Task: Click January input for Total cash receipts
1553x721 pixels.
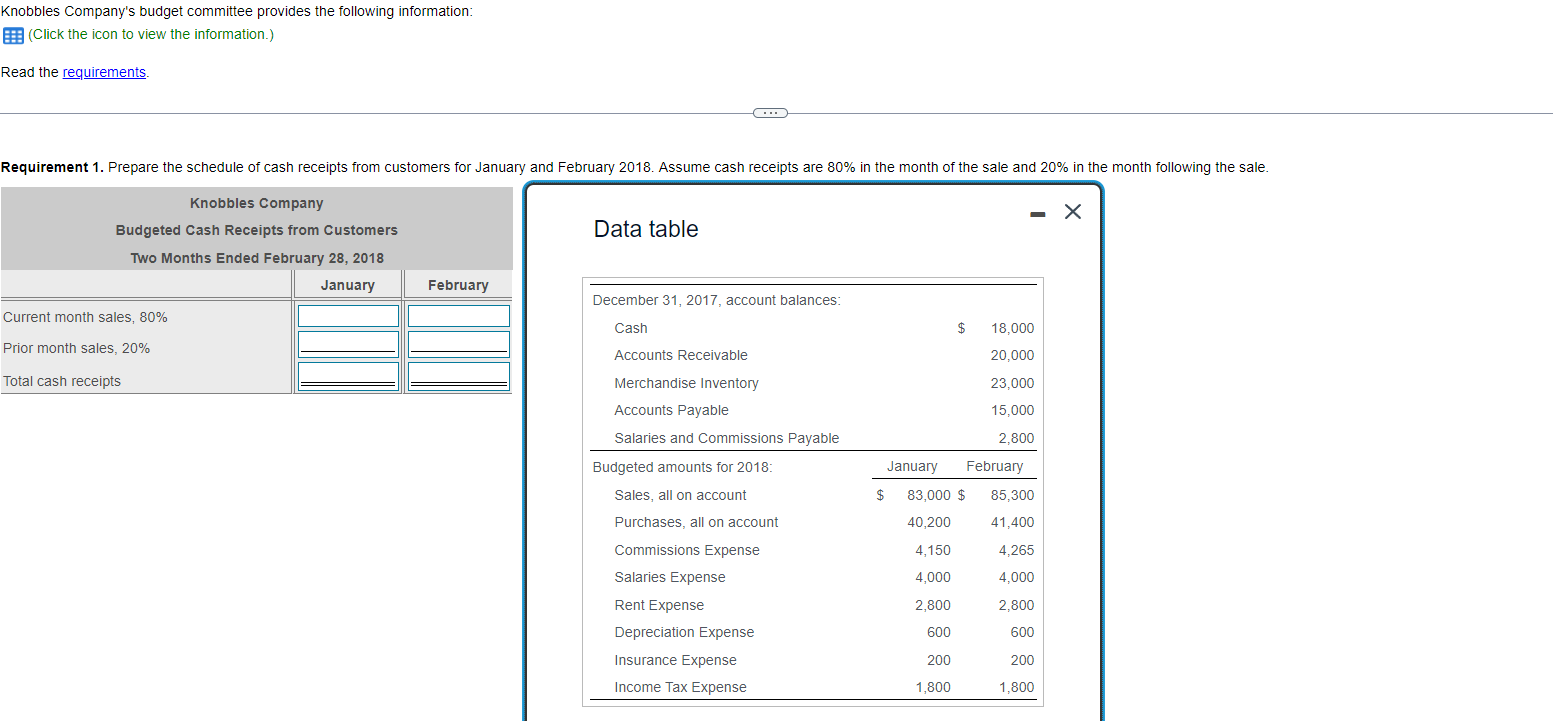Action: pyautogui.click(x=348, y=376)
